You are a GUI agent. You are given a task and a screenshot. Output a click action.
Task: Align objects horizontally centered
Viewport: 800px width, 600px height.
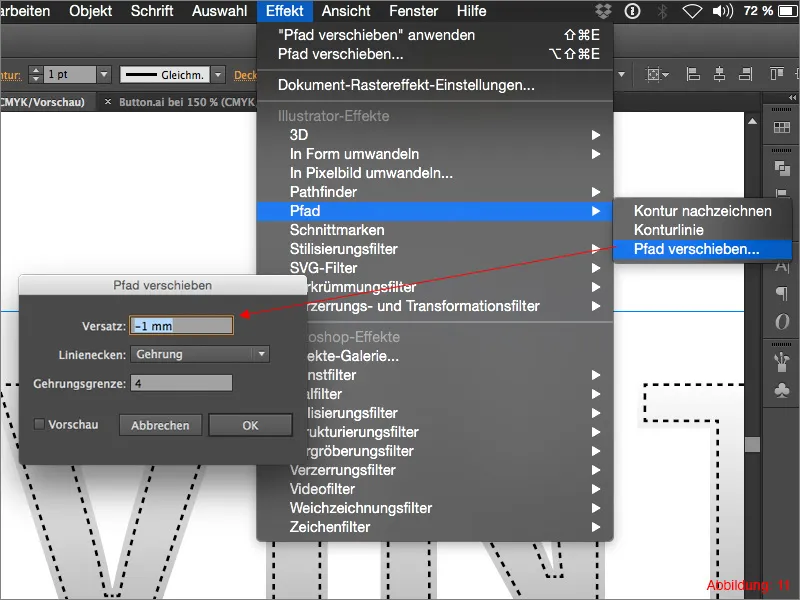click(x=719, y=74)
